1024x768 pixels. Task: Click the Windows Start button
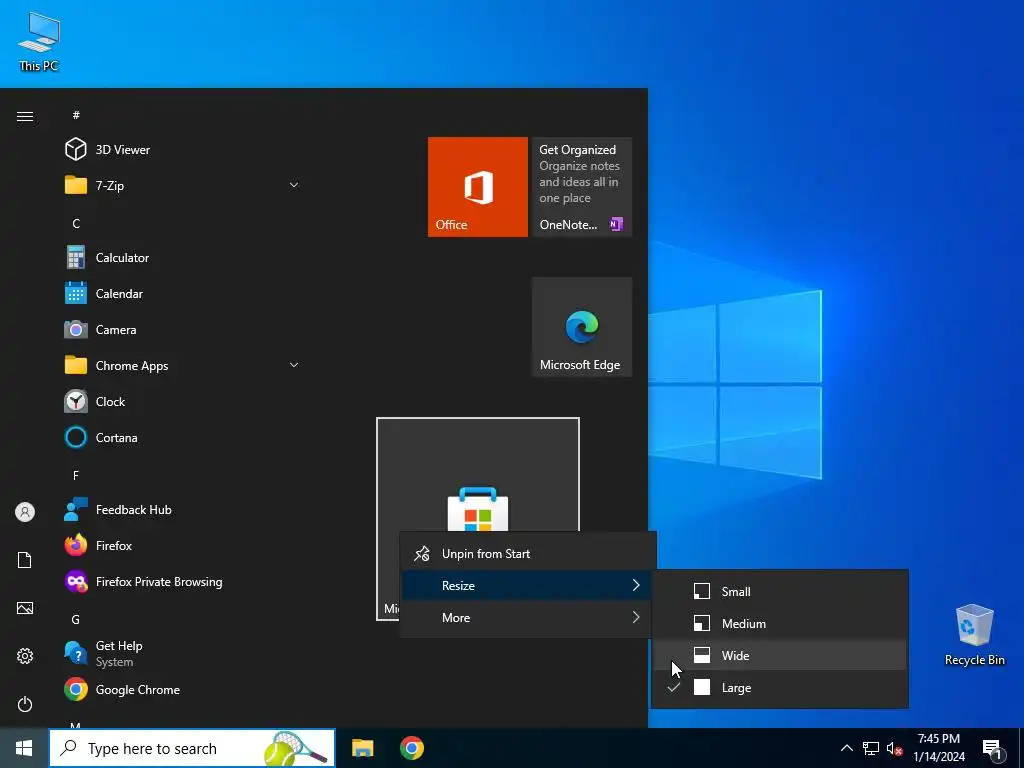pyautogui.click(x=24, y=748)
